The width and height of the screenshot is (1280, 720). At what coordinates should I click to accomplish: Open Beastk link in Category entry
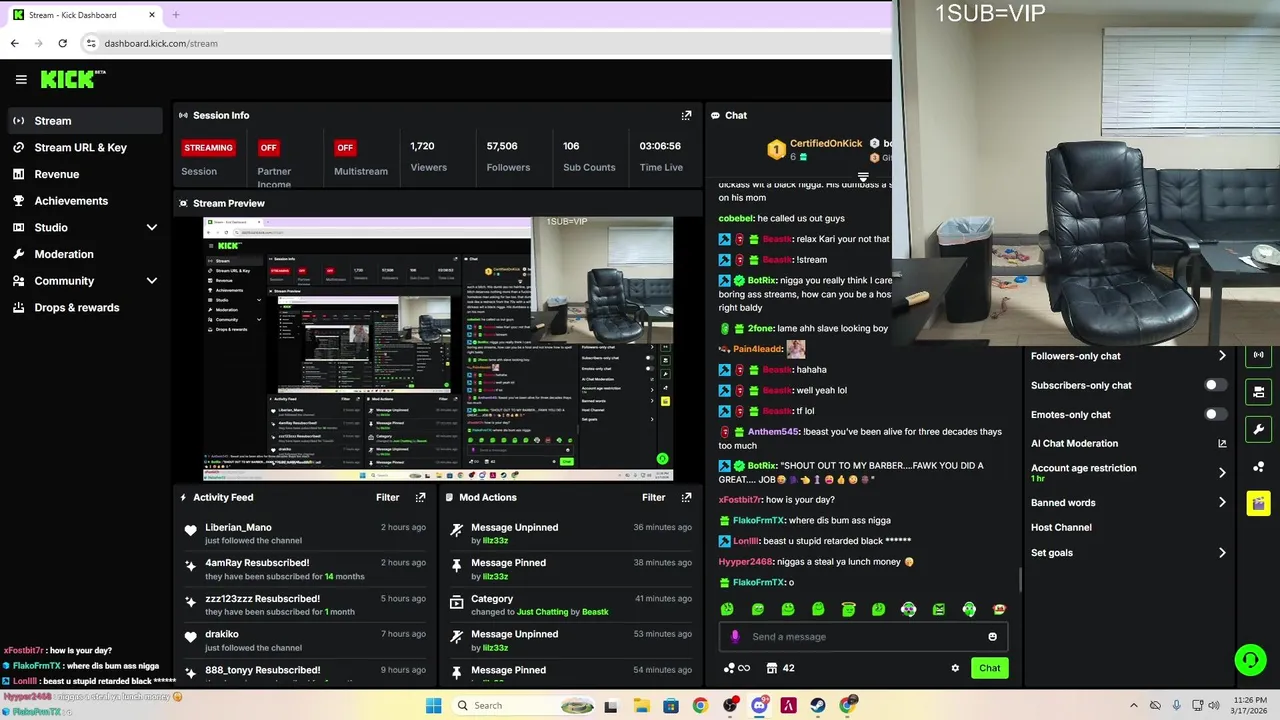(595, 612)
